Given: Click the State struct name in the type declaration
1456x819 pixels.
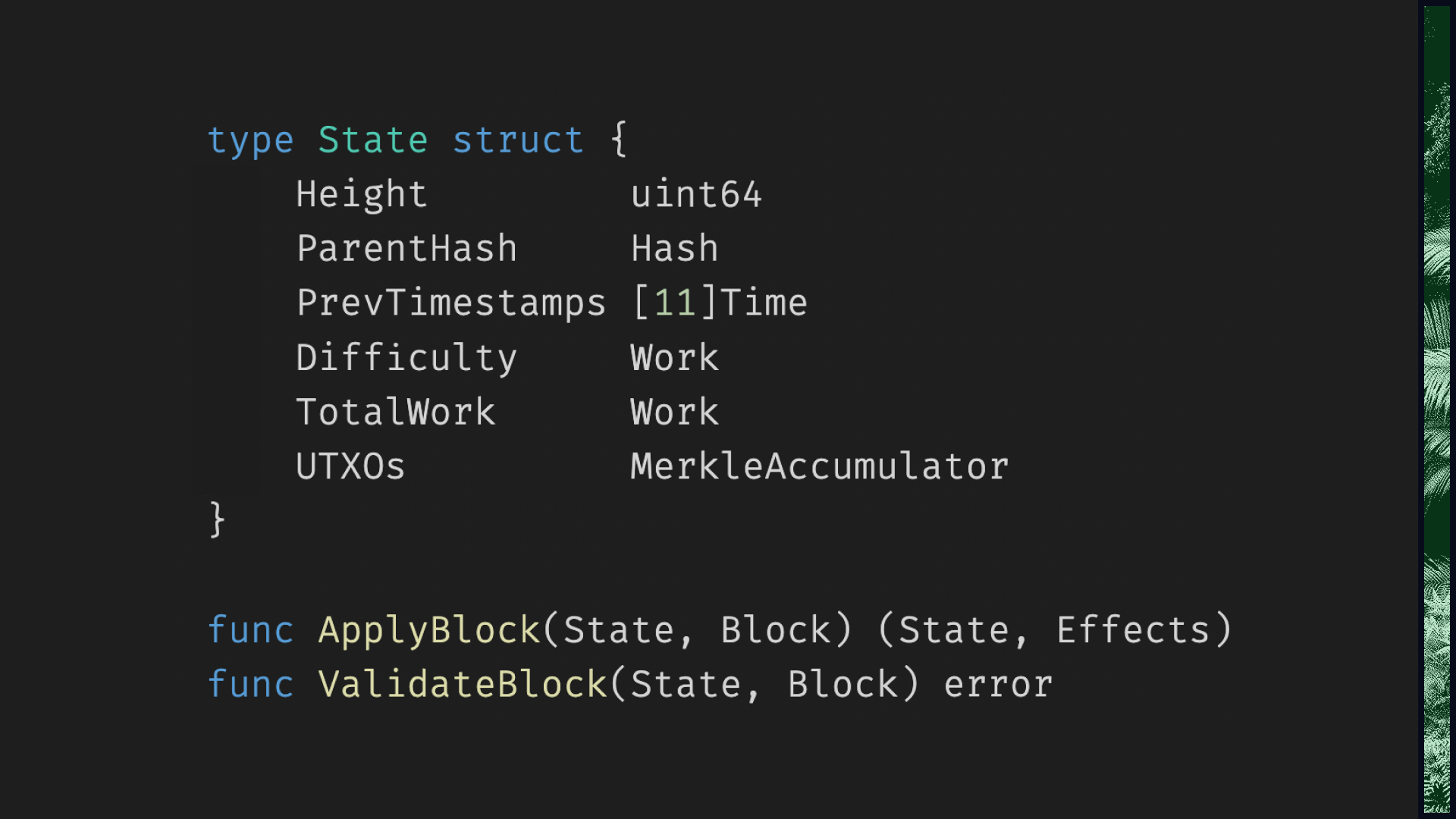Looking at the screenshot, I should point(372,141).
